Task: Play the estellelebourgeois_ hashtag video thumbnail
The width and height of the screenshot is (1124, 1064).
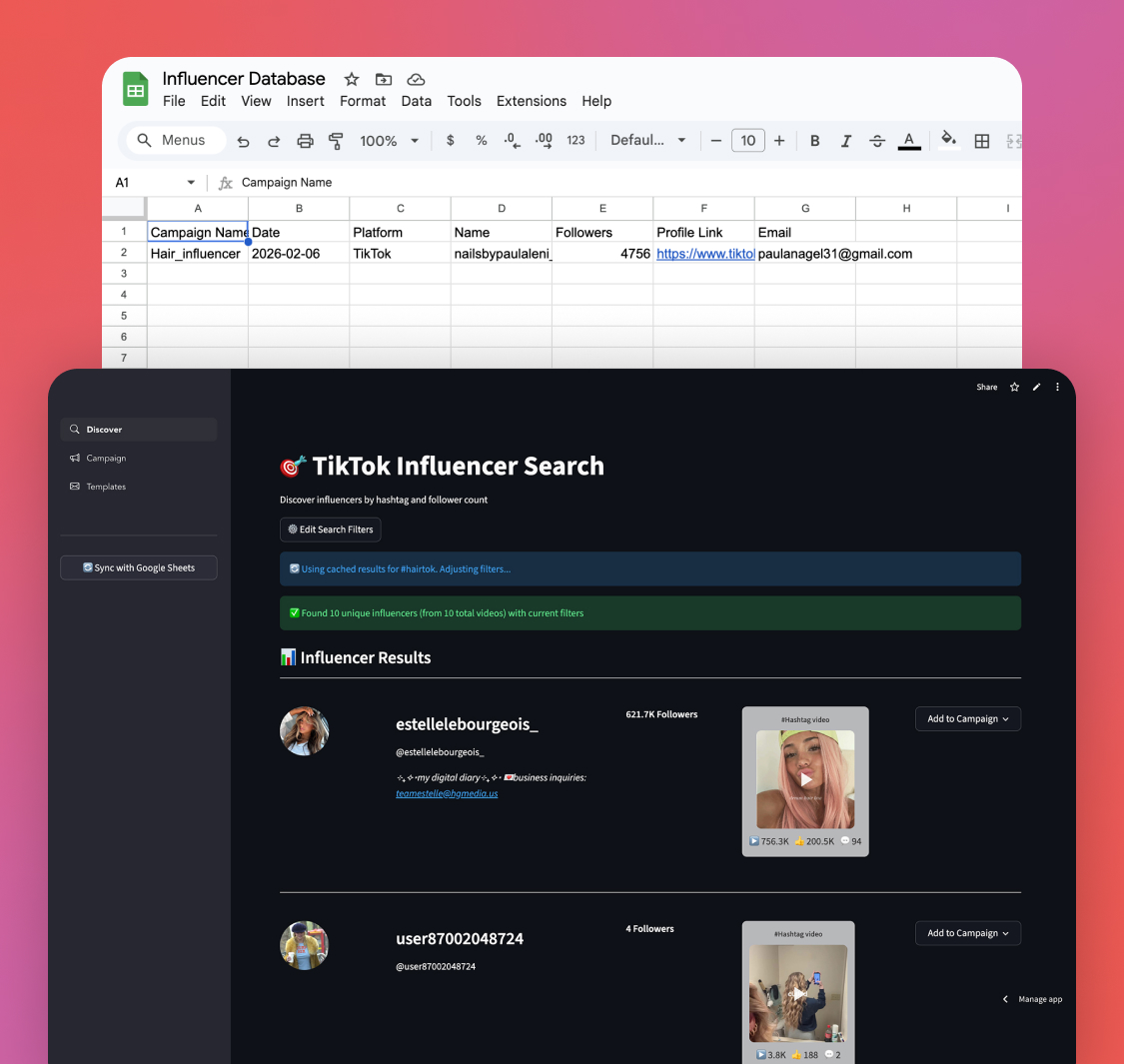Action: click(x=805, y=779)
